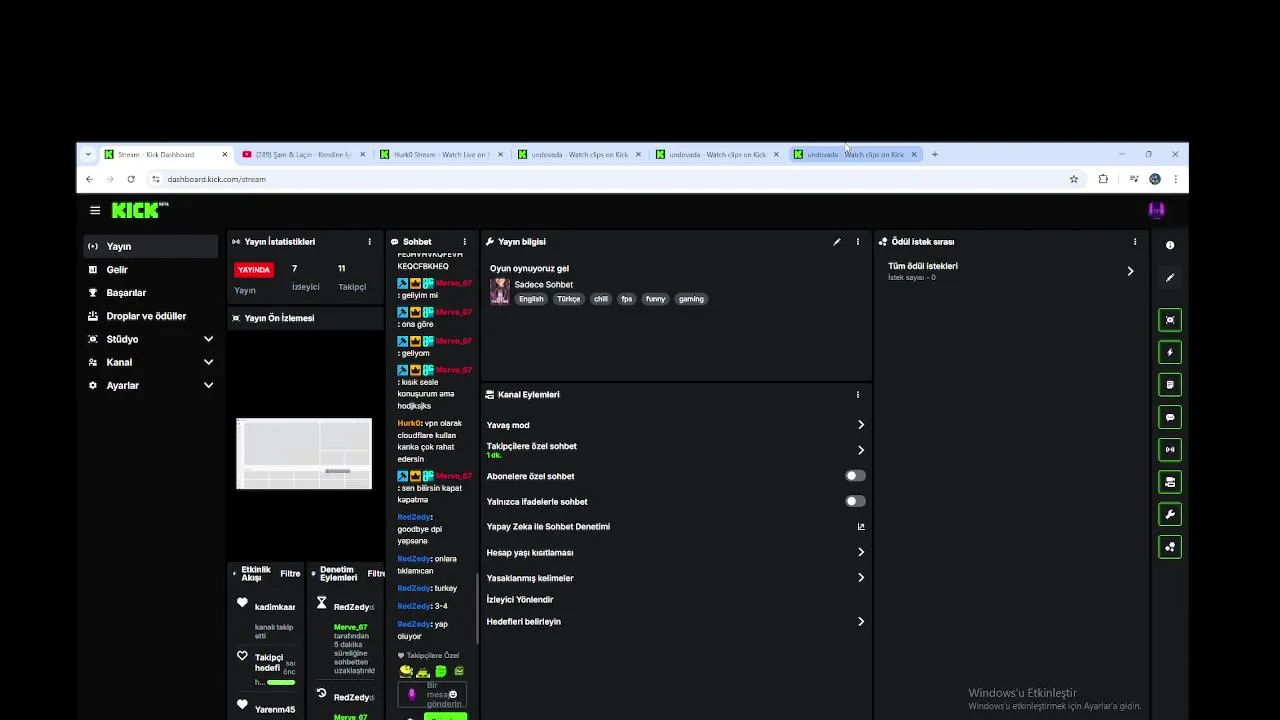The width and height of the screenshot is (1280, 720).
Task: Click Filtre in the Etkinlik Akışı panel
Action: (x=290, y=574)
